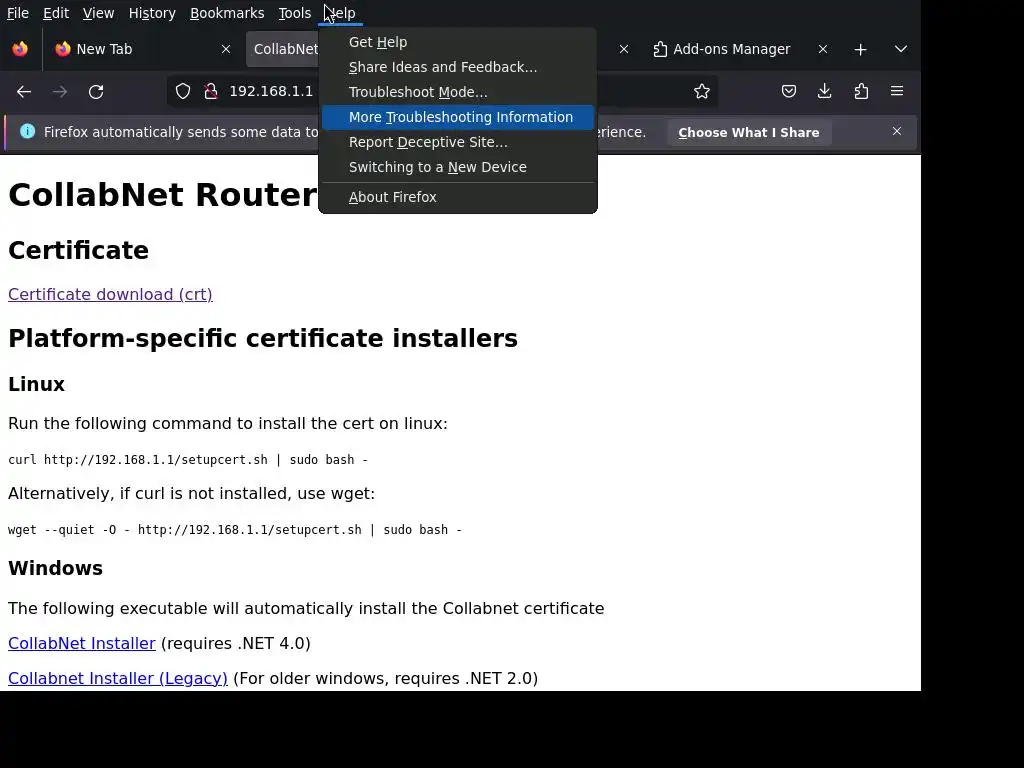
Task: Close the New Tab tab
Action: (x=226, y=49)
